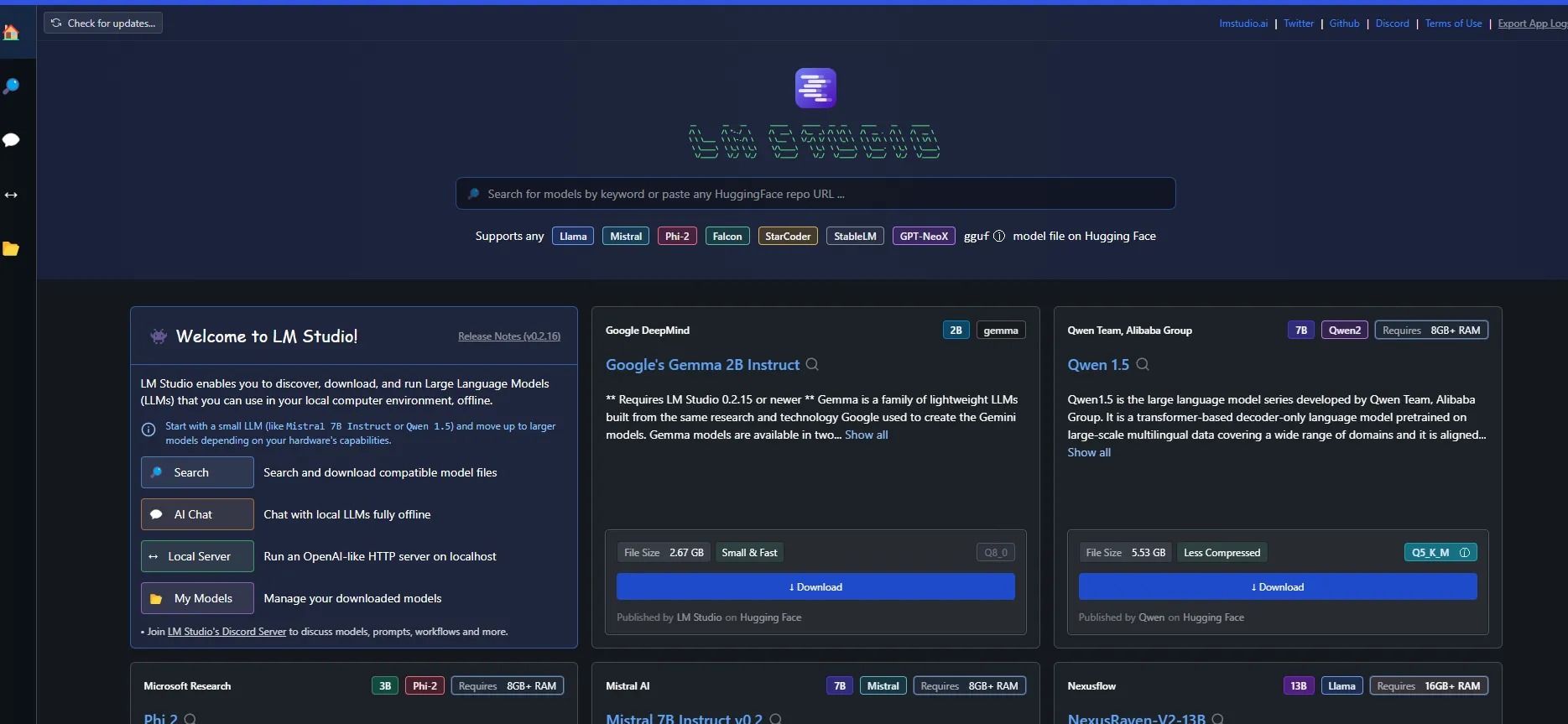Viewport: 1568px width, 724px height.
Task: Open the Mistral 7B Instruct v0.2 title
Action: click(x=684, y=719)
